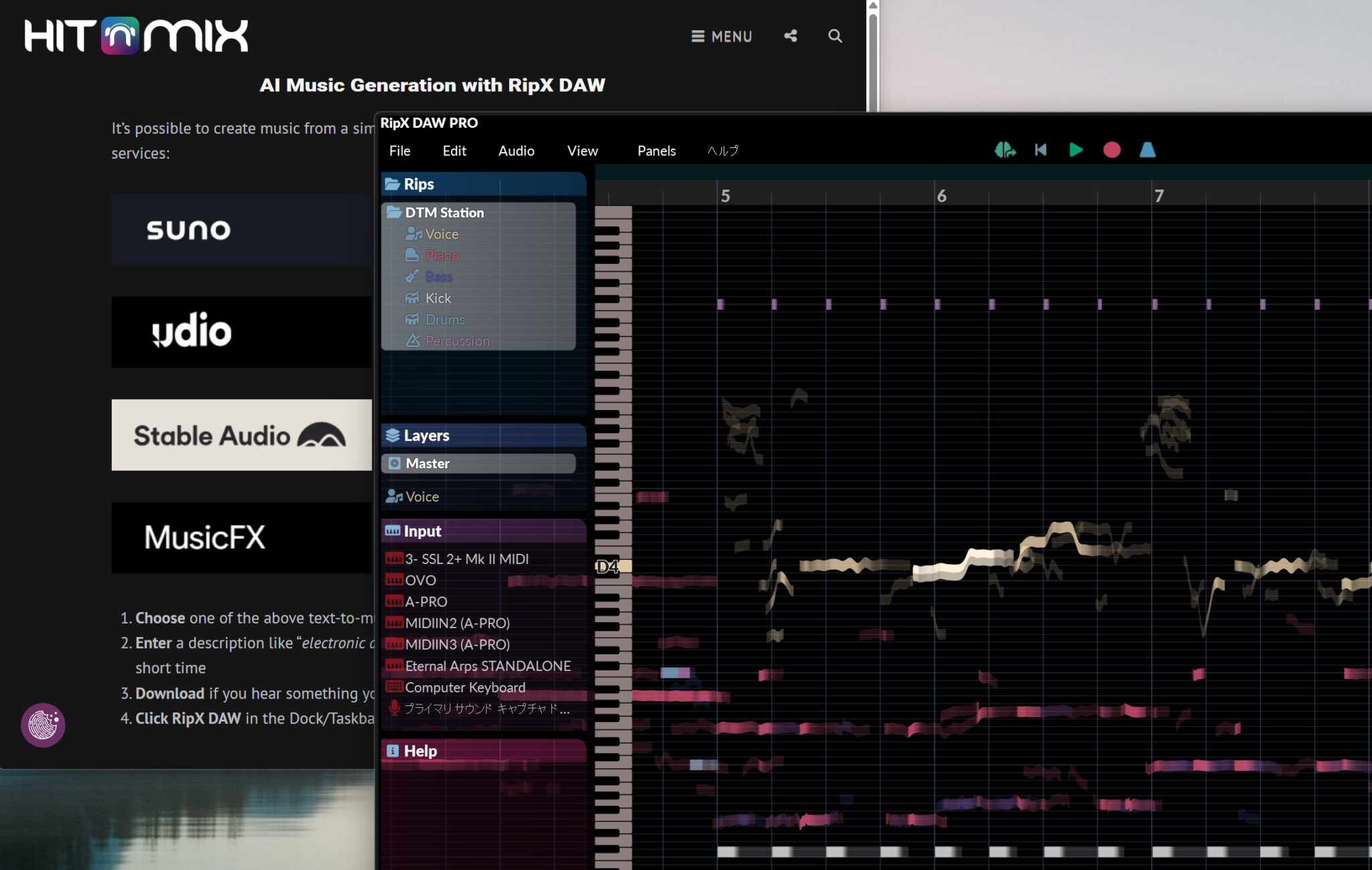This screenshot has height=870, width=1372.
Task: Select Computer Keyboard input device
Action: click(x=465, y=687)
